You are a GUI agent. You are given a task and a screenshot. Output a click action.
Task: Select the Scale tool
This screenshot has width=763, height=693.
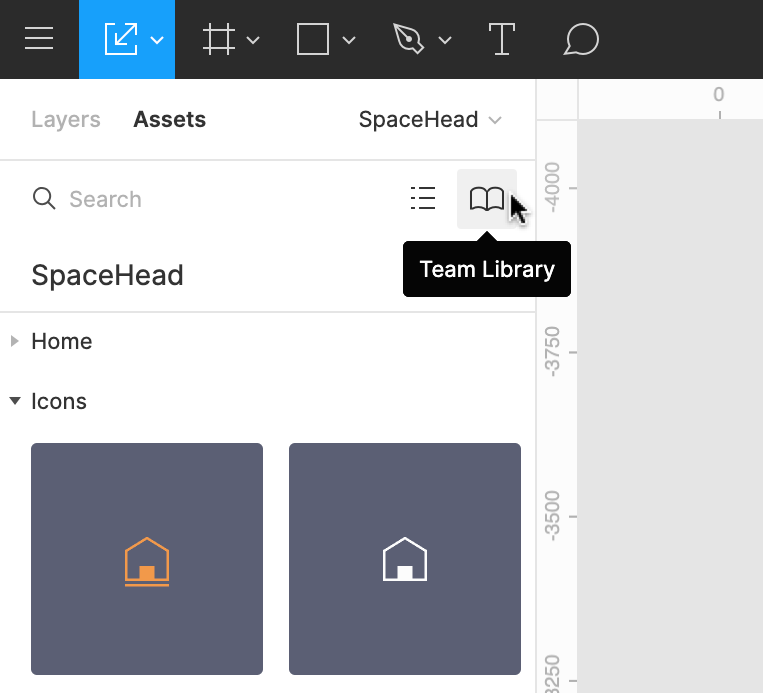(x=120, y=40)
